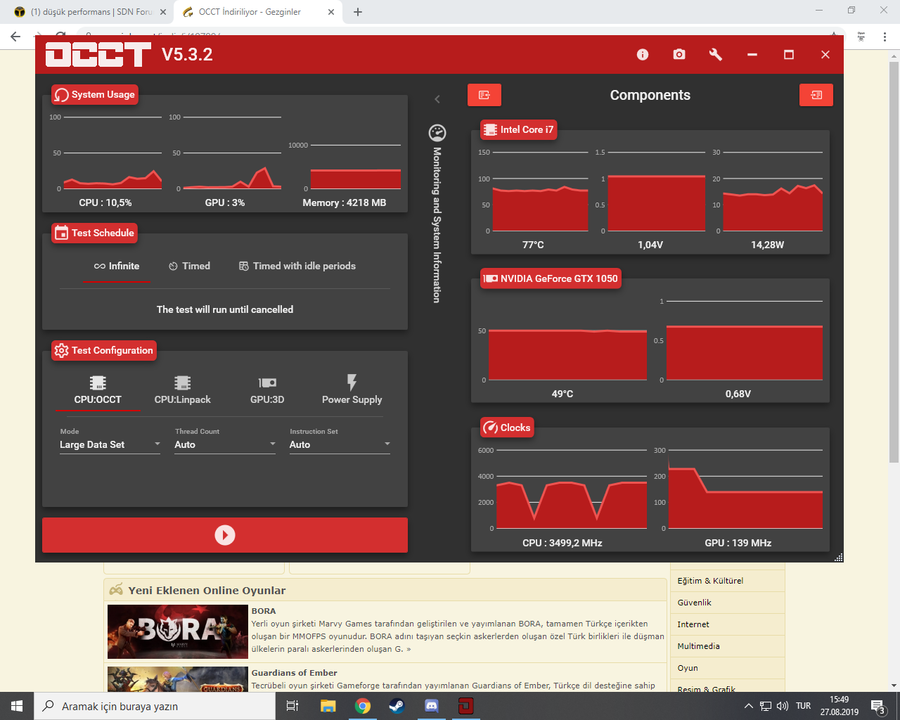Click the Clocks header badge
Viewport: 900px width, 720px height.
507,428
